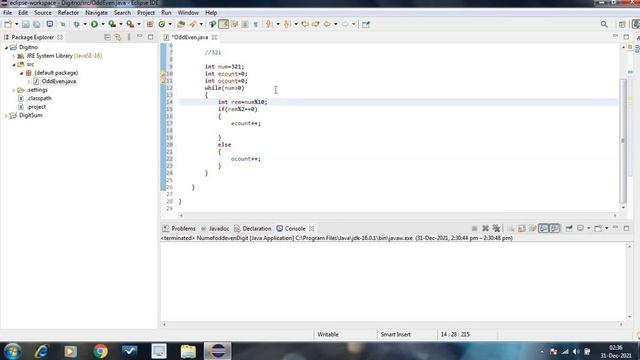Click Remove Launch icon in Console
The height and width of the screenshot is (360, 640).
coord(485,229)
